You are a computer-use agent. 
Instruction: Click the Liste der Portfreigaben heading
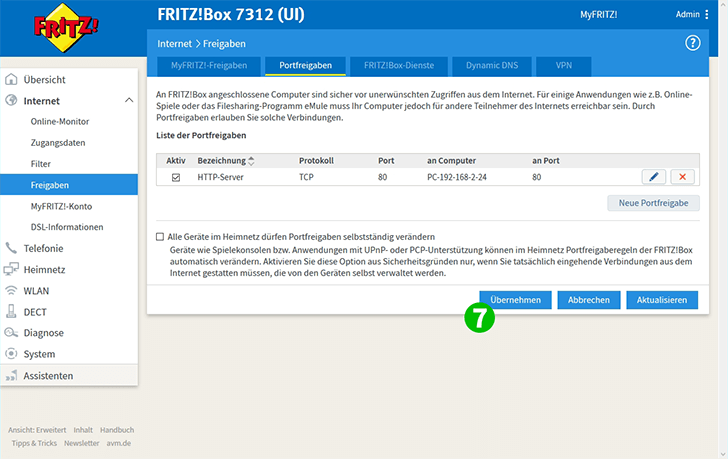pos(201,136)
